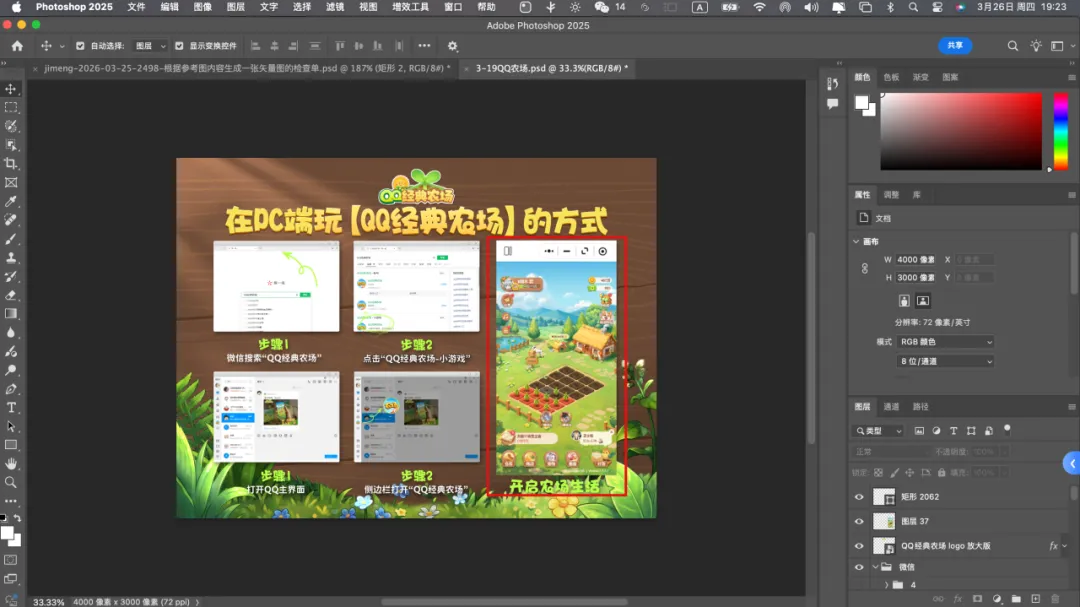1080x607 pixels.
Task: Pick a color in the hue spectrum strip
Action: [x=1060, y=130]
